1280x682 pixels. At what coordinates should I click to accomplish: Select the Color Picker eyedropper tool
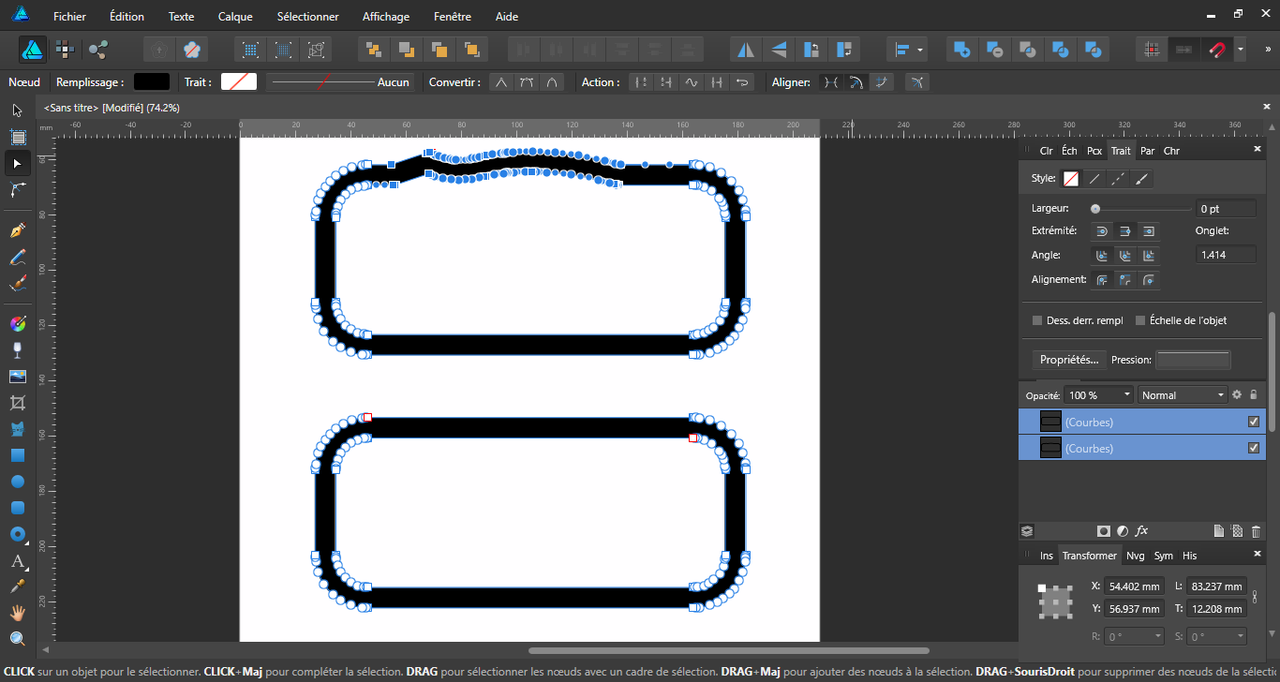[x=17, y=586]
